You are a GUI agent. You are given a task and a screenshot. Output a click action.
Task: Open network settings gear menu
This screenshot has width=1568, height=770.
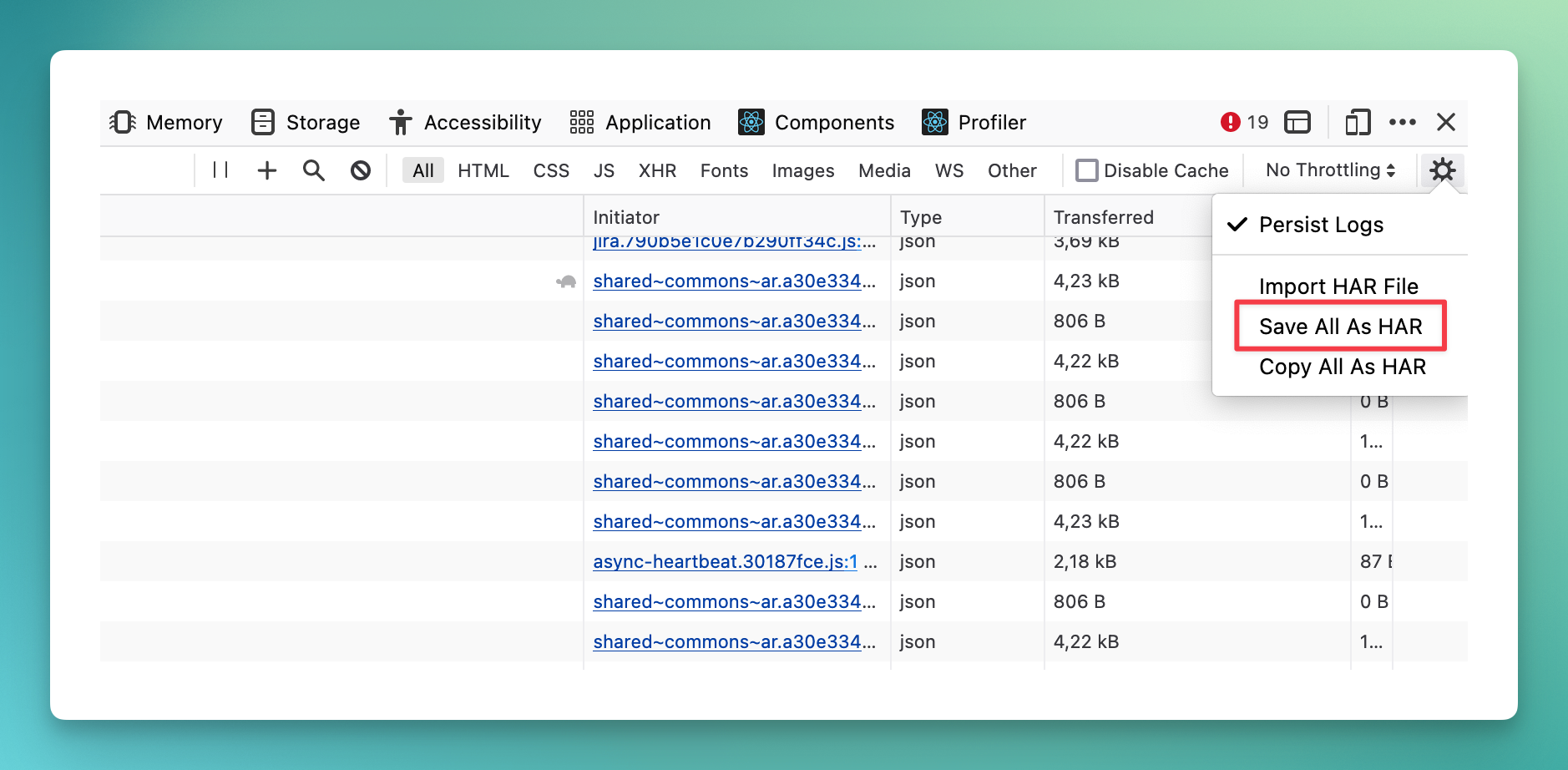[x=1442, y=170]
